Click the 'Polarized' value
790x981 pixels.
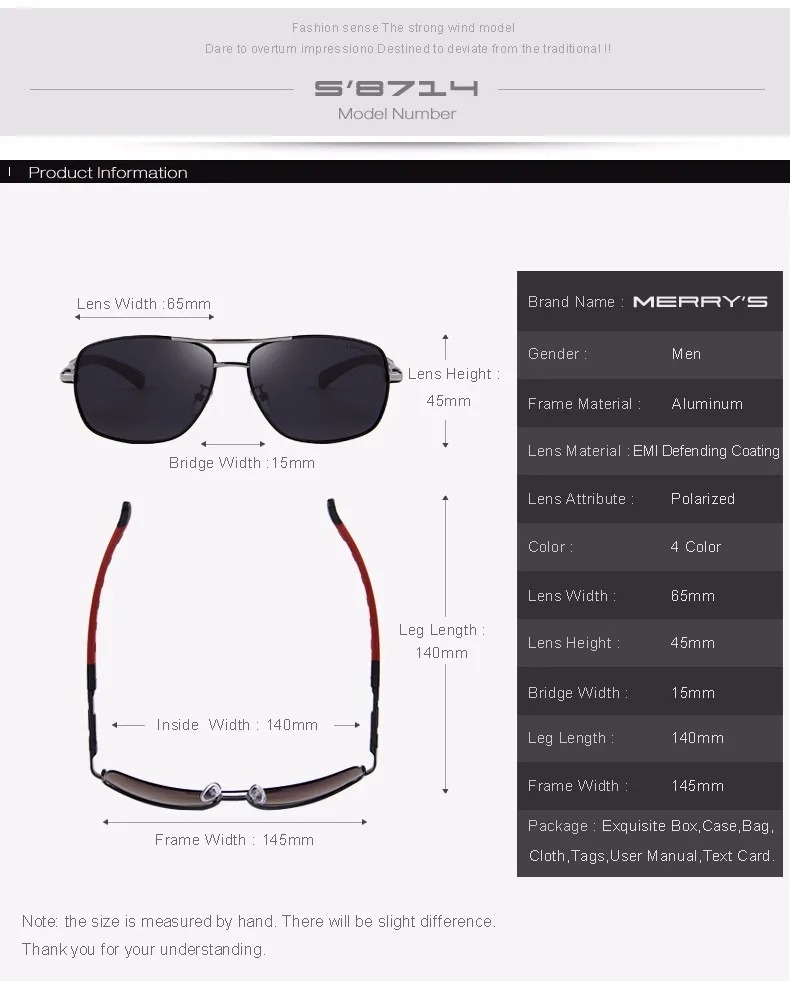pyautogui.click(x=702, y=499)
